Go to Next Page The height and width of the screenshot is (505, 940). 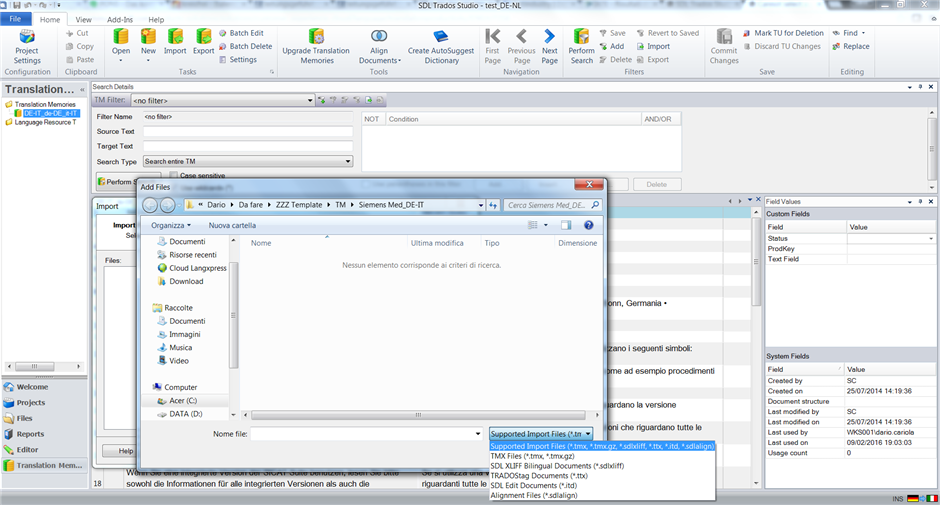[549, 47]
